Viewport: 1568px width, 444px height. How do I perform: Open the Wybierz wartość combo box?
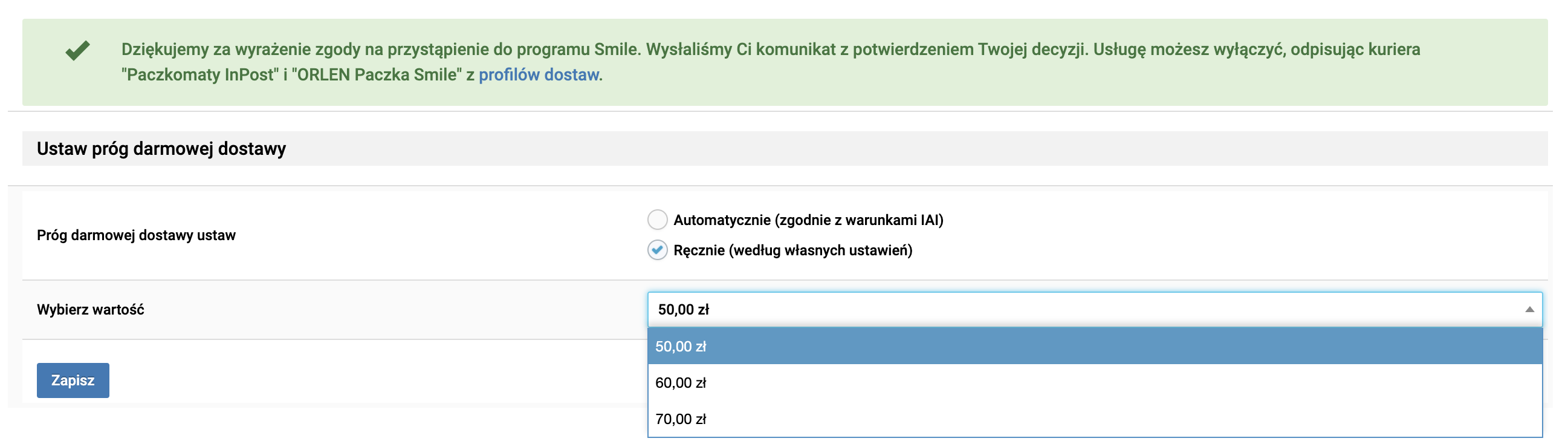click(x=1095, y=309)
